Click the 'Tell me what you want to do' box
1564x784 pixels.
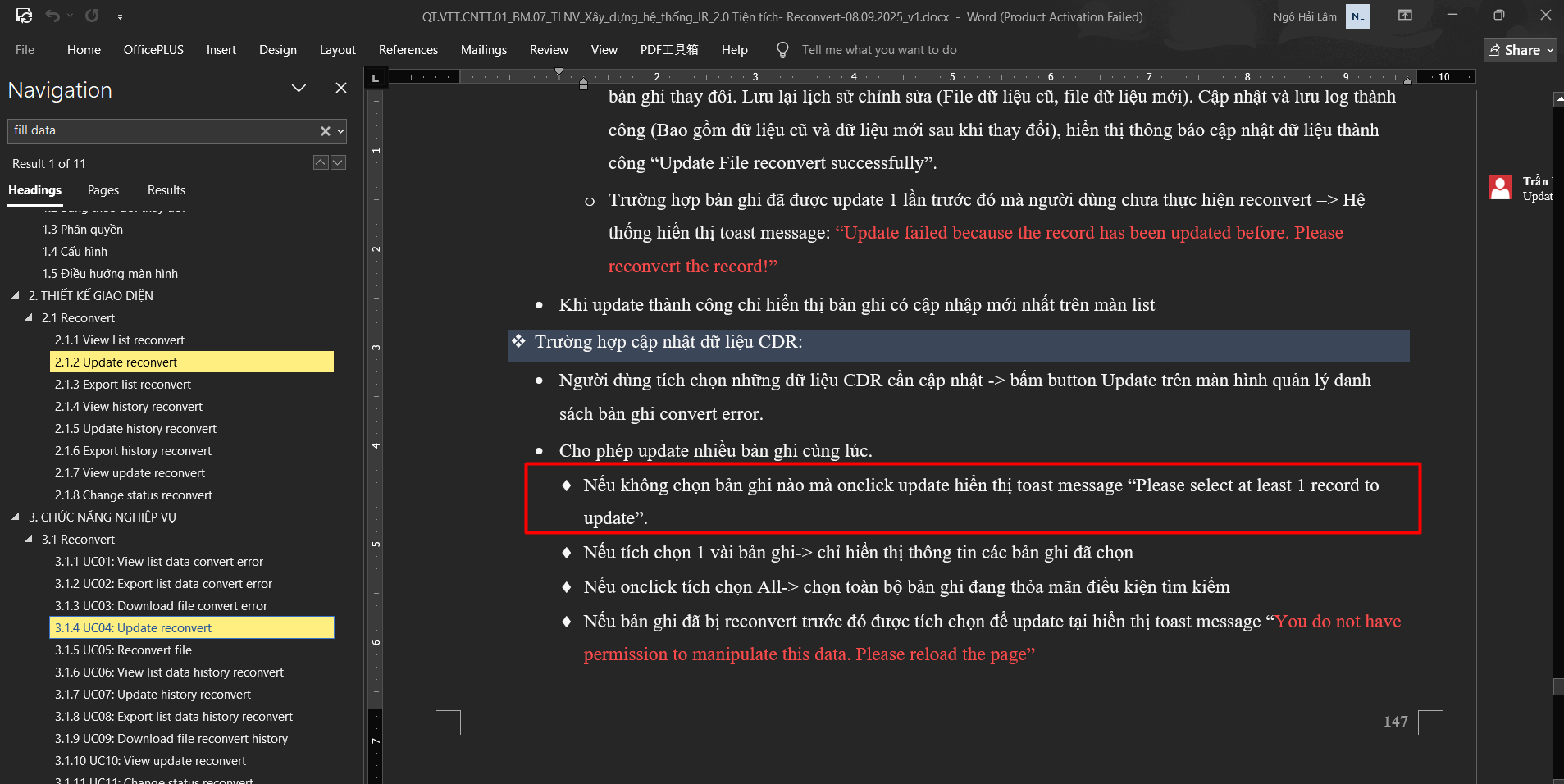[x=878, y=50]
